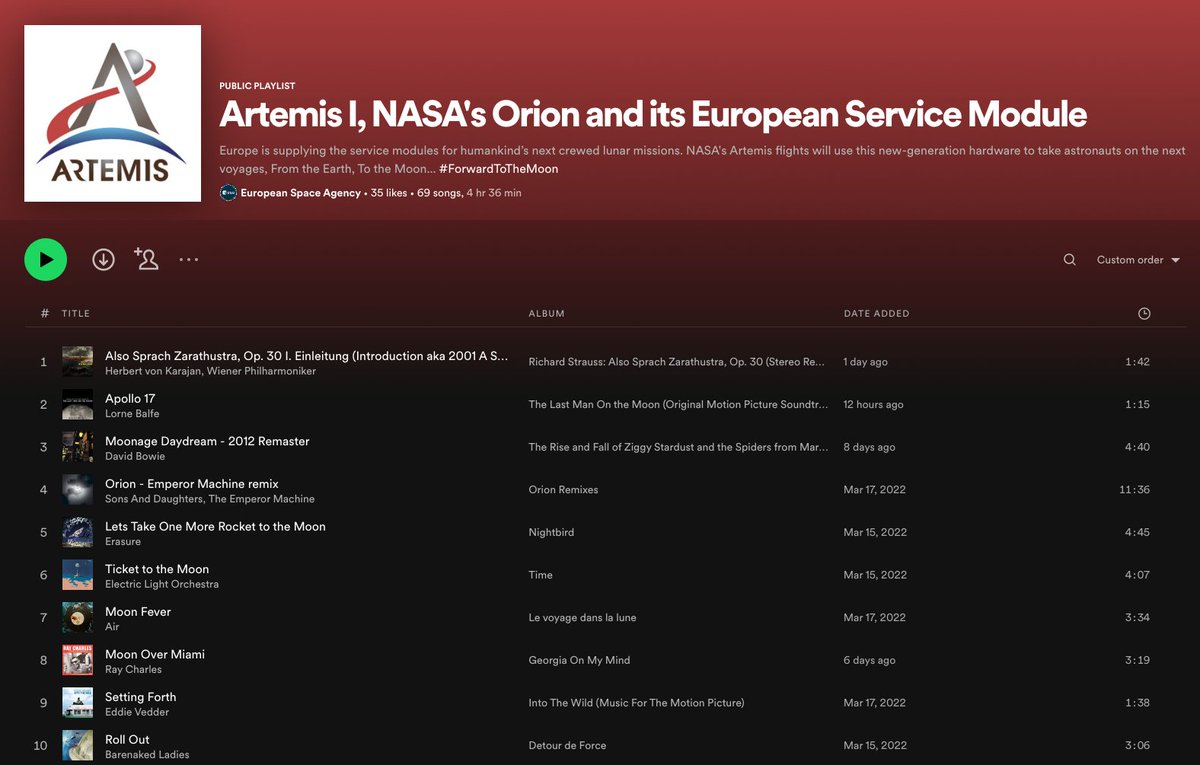
Task: Click the 12 hours ago date for Apollo 17
Action: point(873,405)
